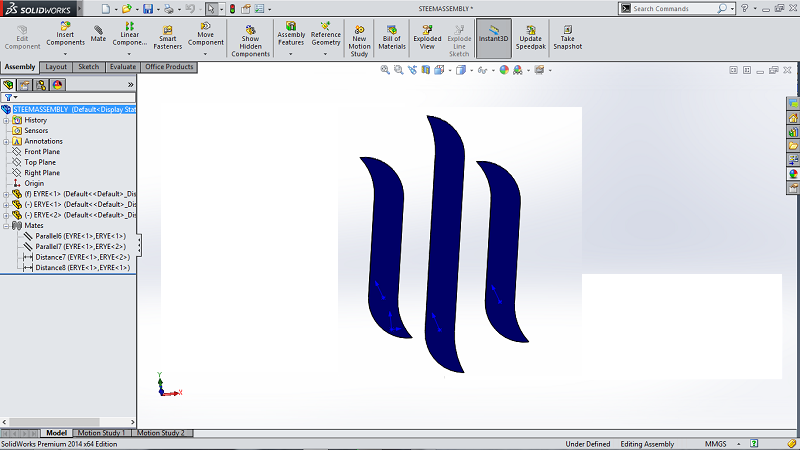Click Linear Component Pattern tool
This screenshot has width=800, height=450.
tap(130, 35)
